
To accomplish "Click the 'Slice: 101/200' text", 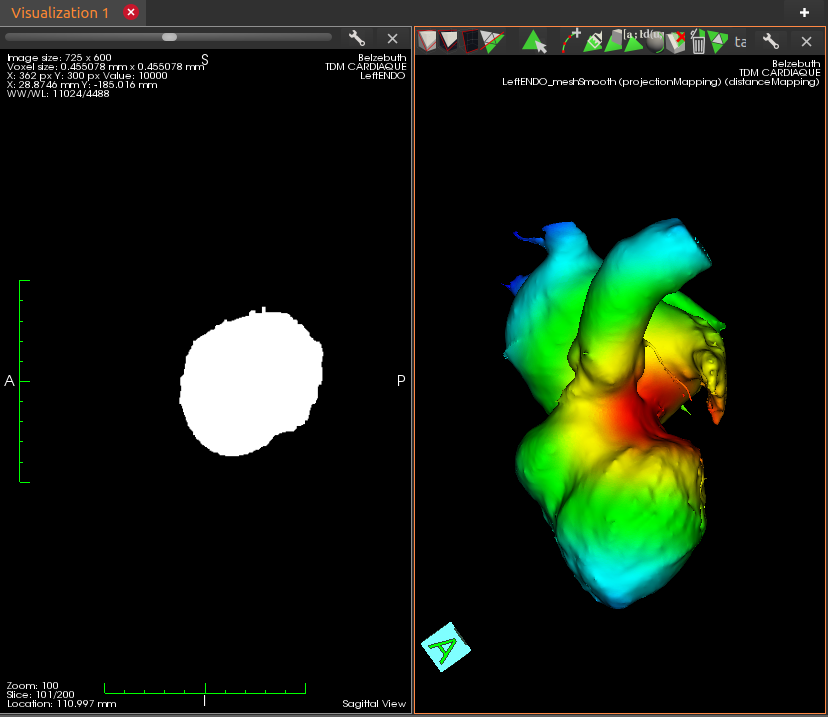I will point(41,695).
